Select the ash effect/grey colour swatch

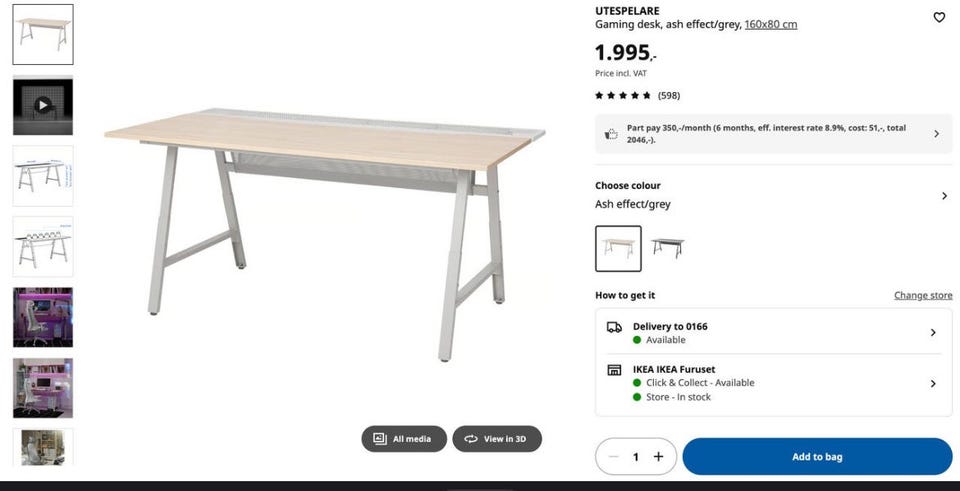pyautogui.click(x=618, y=249)
